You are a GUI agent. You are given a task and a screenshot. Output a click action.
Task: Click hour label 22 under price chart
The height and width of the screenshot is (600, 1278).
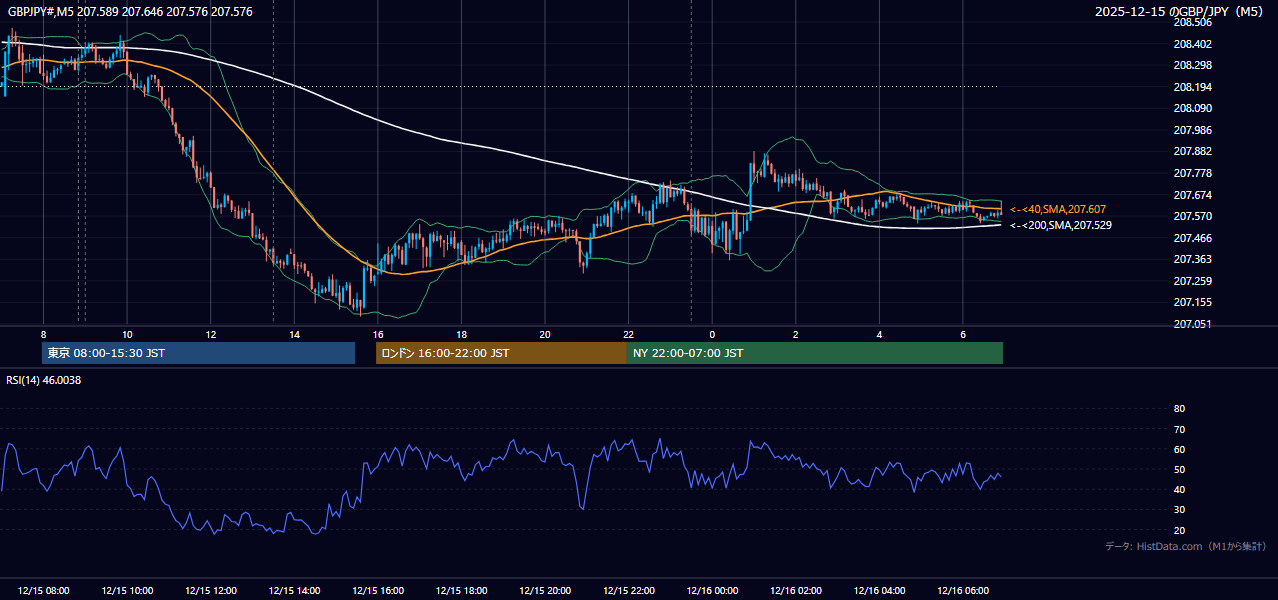tap(628, 334)
